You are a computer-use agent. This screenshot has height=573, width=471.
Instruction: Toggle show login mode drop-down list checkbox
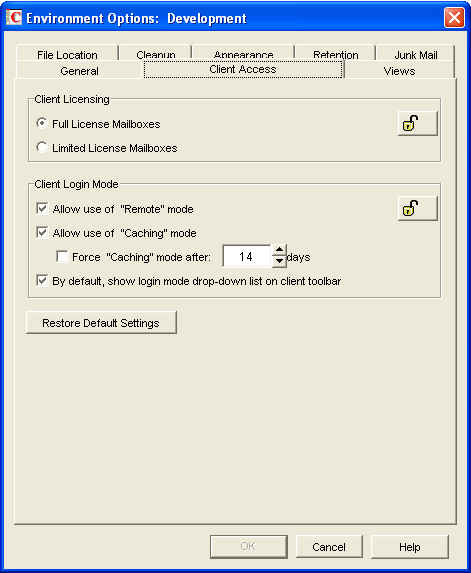tap(42, 281)
